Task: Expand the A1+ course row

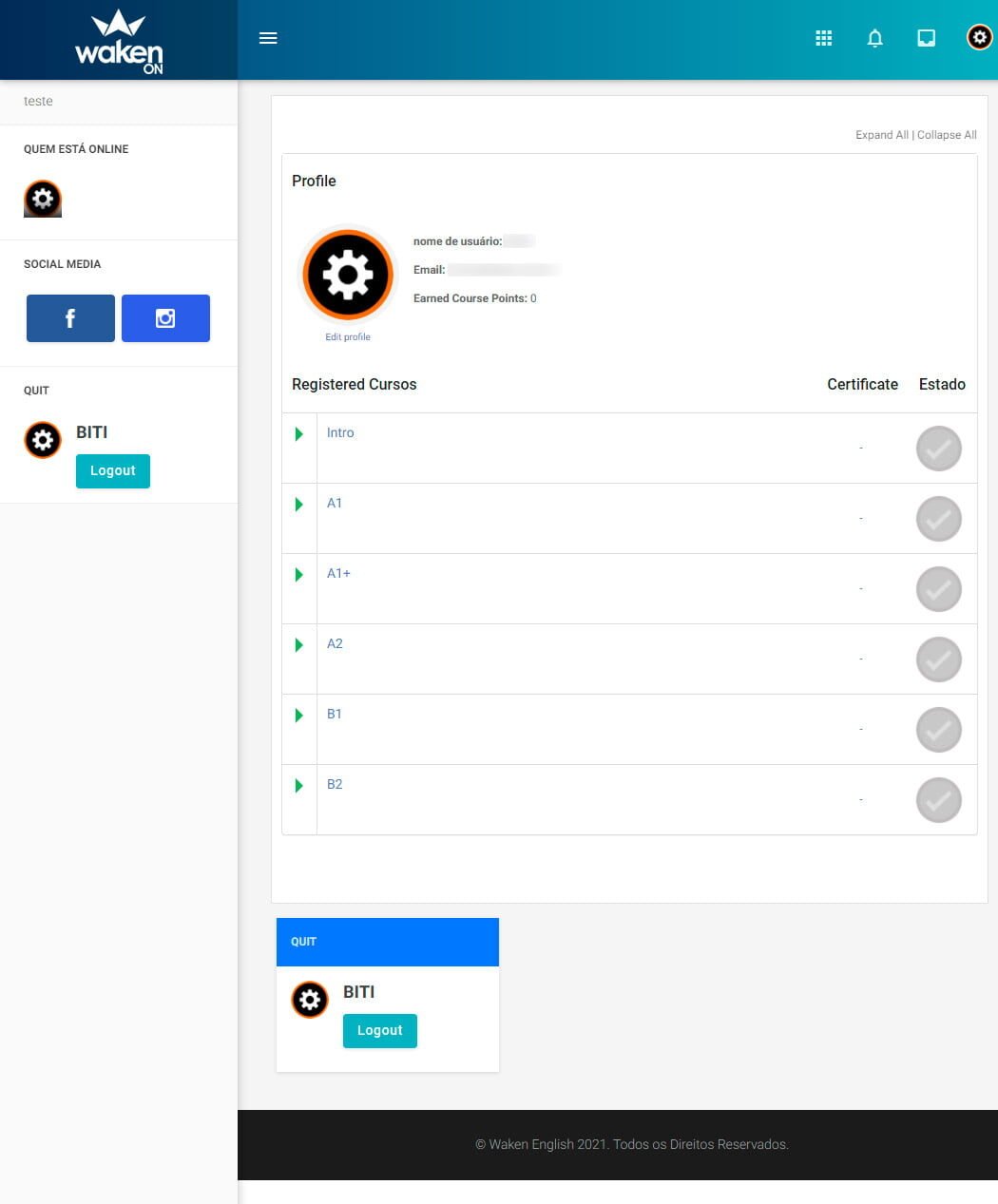Action: [x=299, y=575]
